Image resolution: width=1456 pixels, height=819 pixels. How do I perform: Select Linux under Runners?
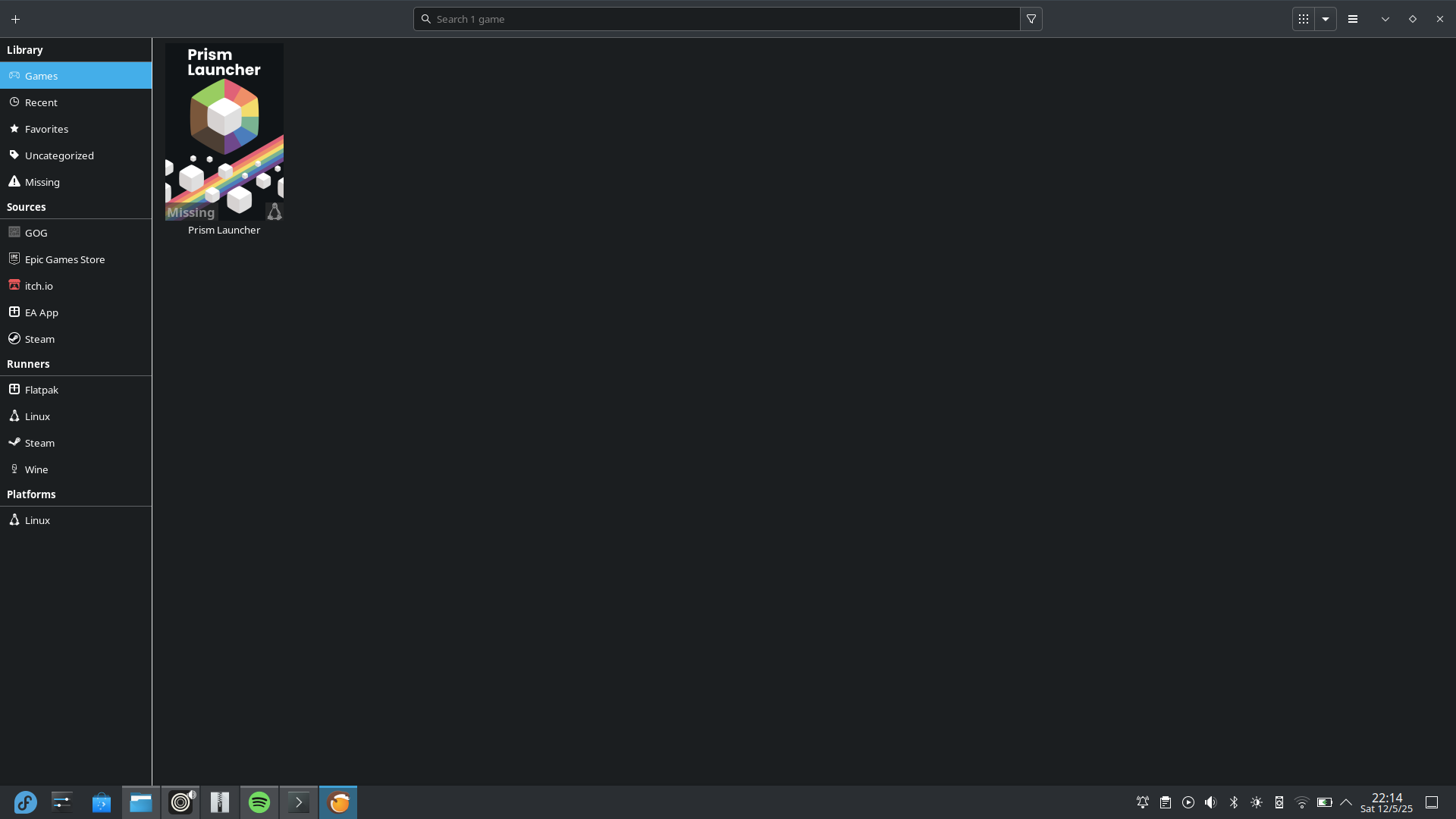pyautogui.click(x=76, y=416)
